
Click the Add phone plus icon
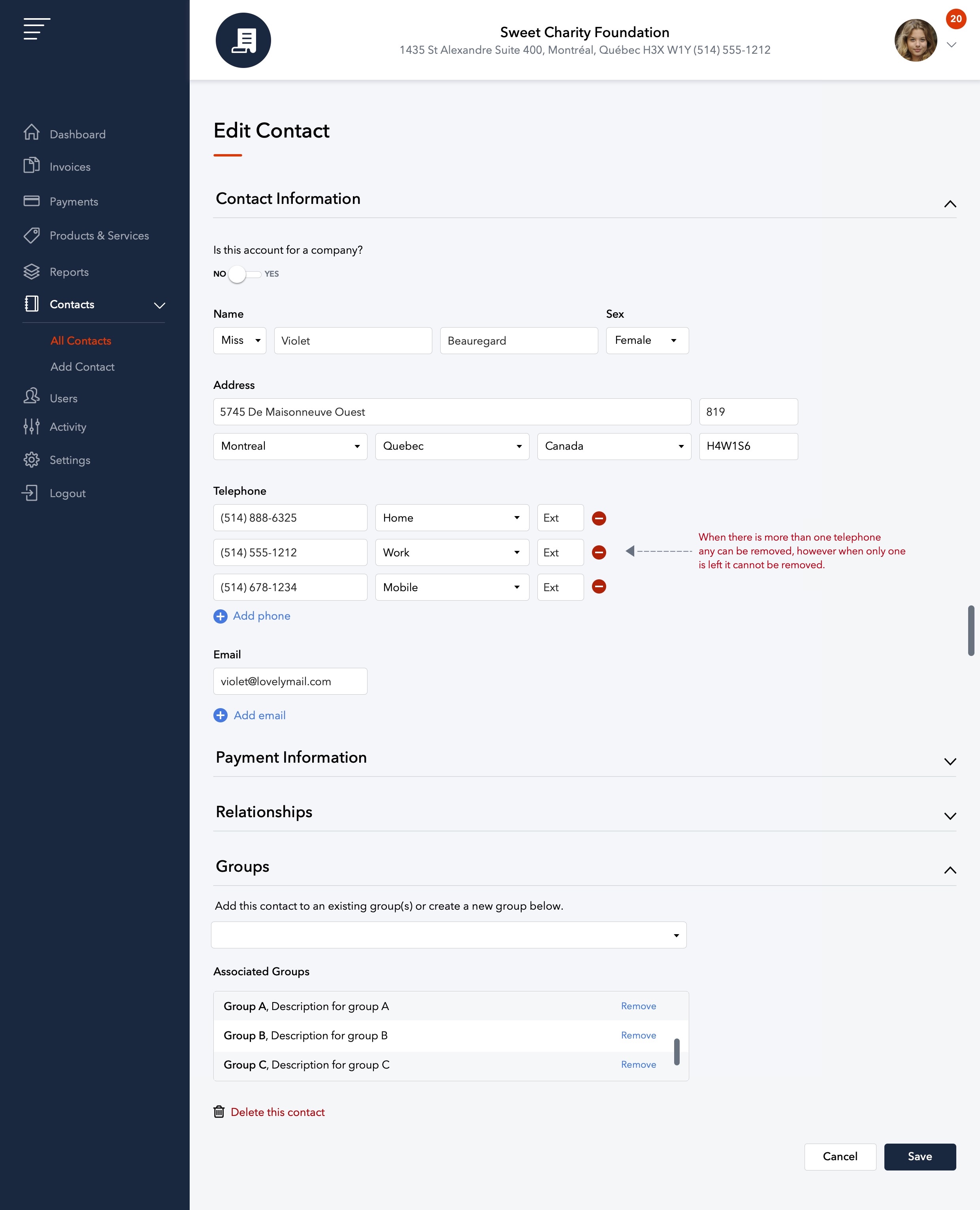click(220, 616)
